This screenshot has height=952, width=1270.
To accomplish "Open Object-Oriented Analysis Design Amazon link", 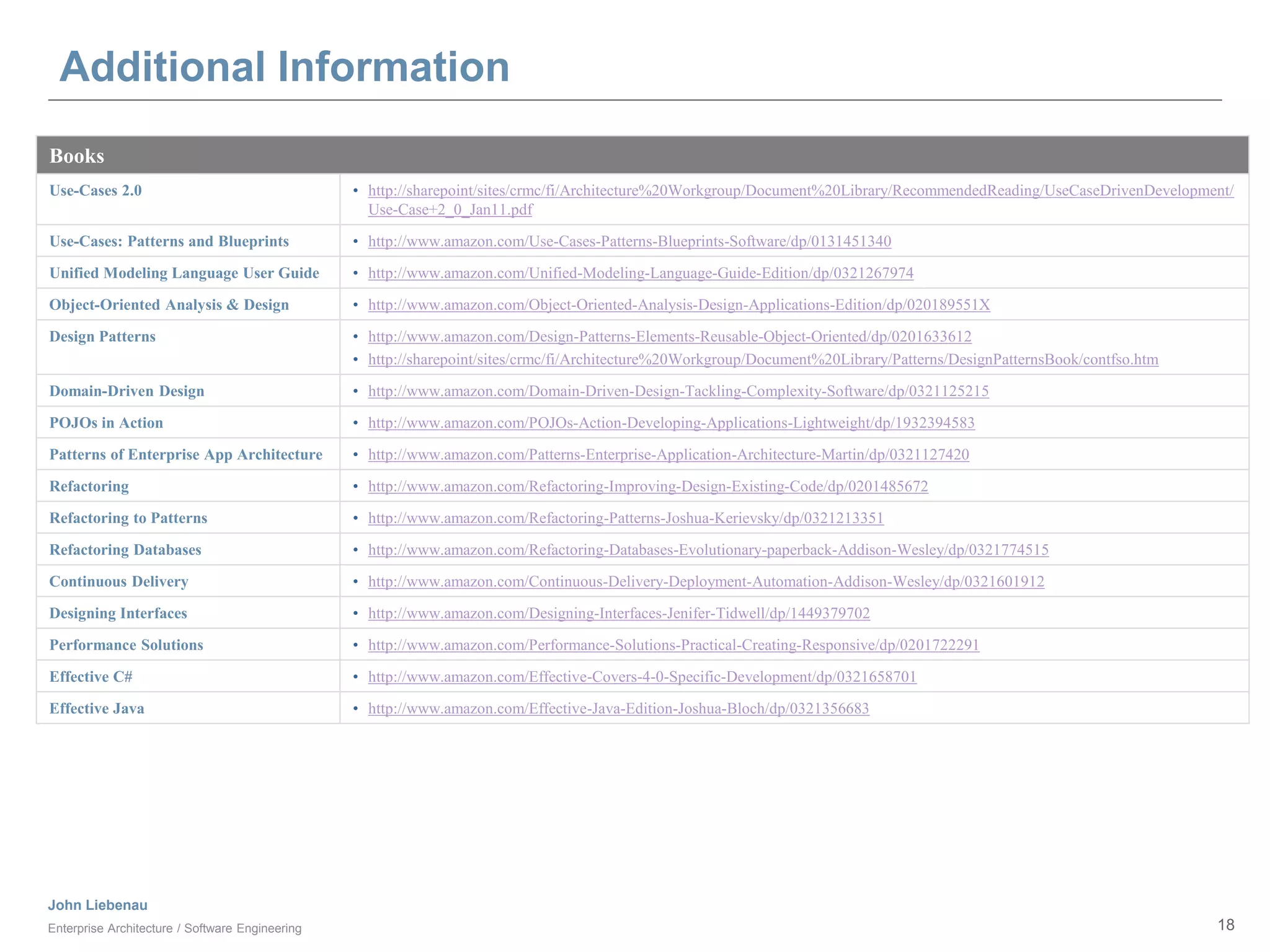I will [x=679, y=304].
